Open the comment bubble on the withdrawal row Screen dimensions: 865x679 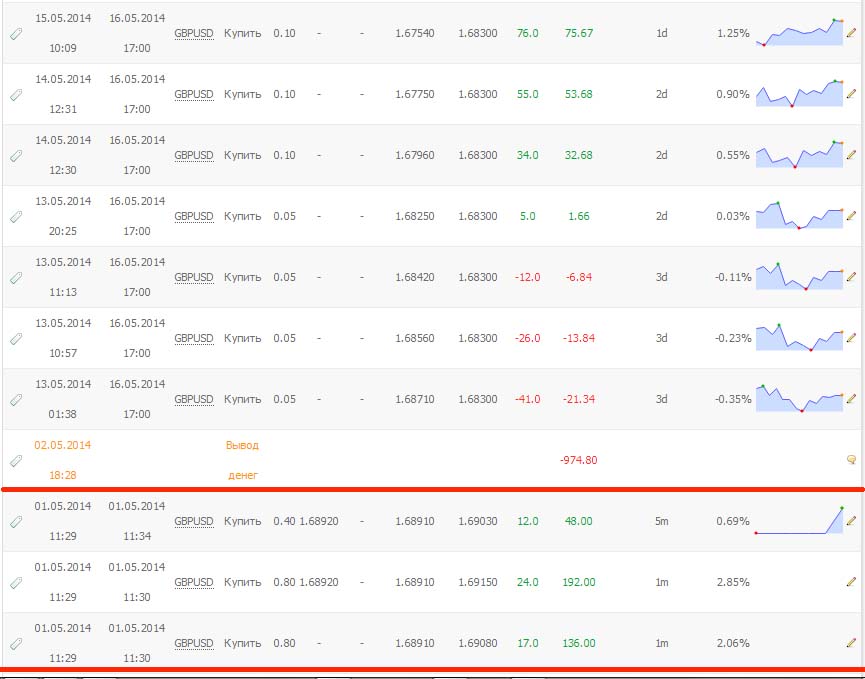pos(851,461)
